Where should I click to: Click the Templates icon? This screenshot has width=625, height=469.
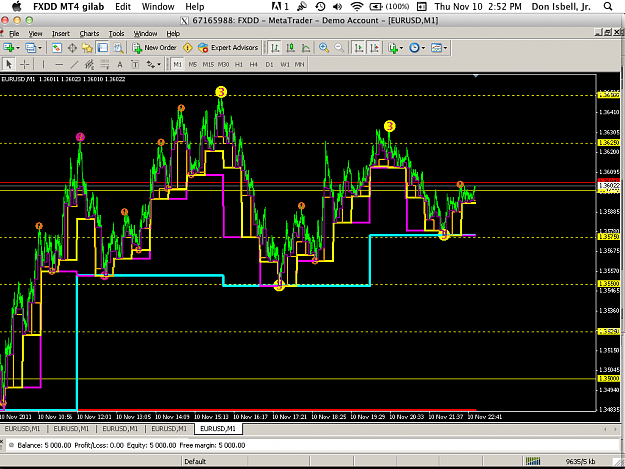click(x=436, y=48)
